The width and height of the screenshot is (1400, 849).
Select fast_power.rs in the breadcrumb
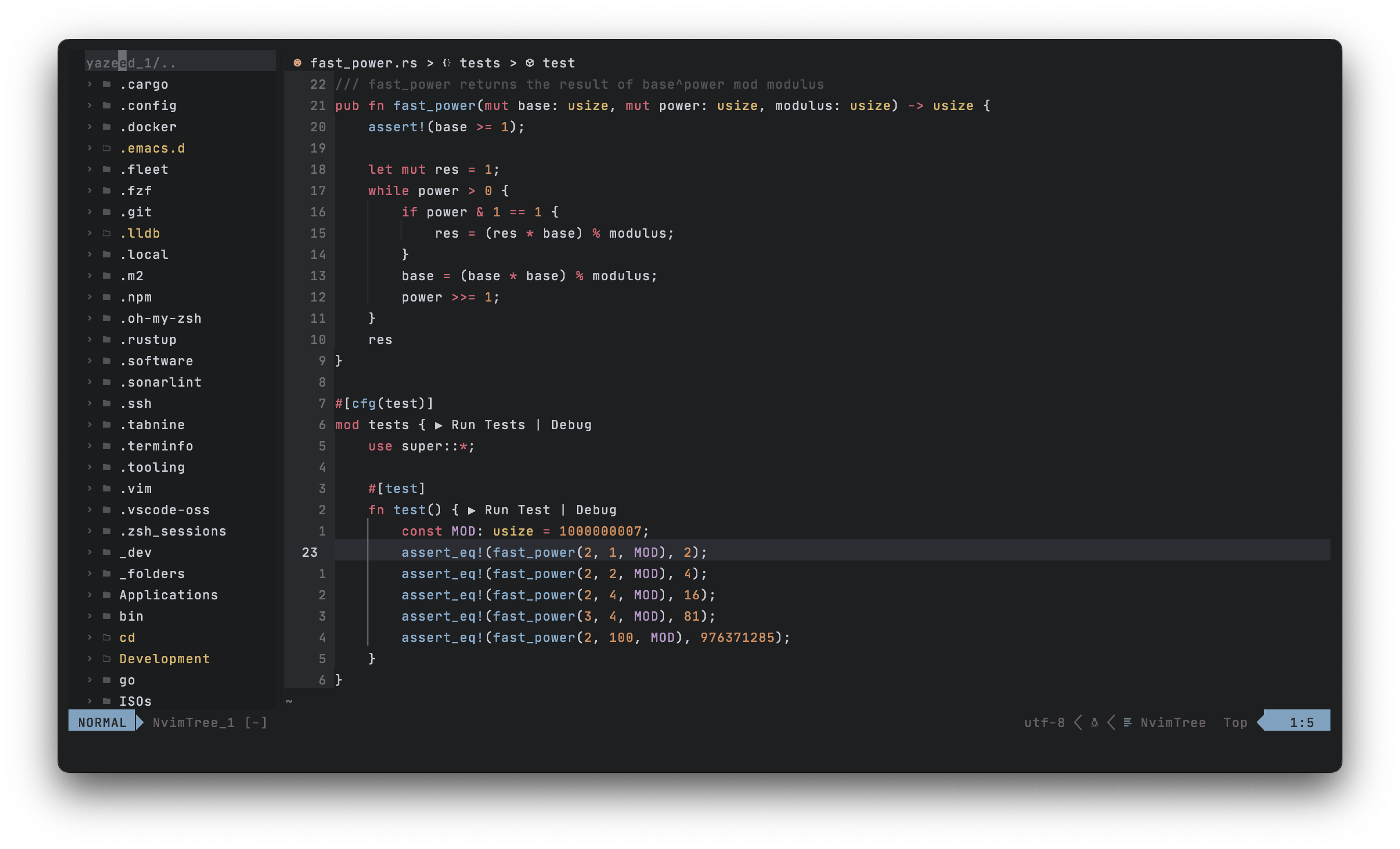pos(364,63)
